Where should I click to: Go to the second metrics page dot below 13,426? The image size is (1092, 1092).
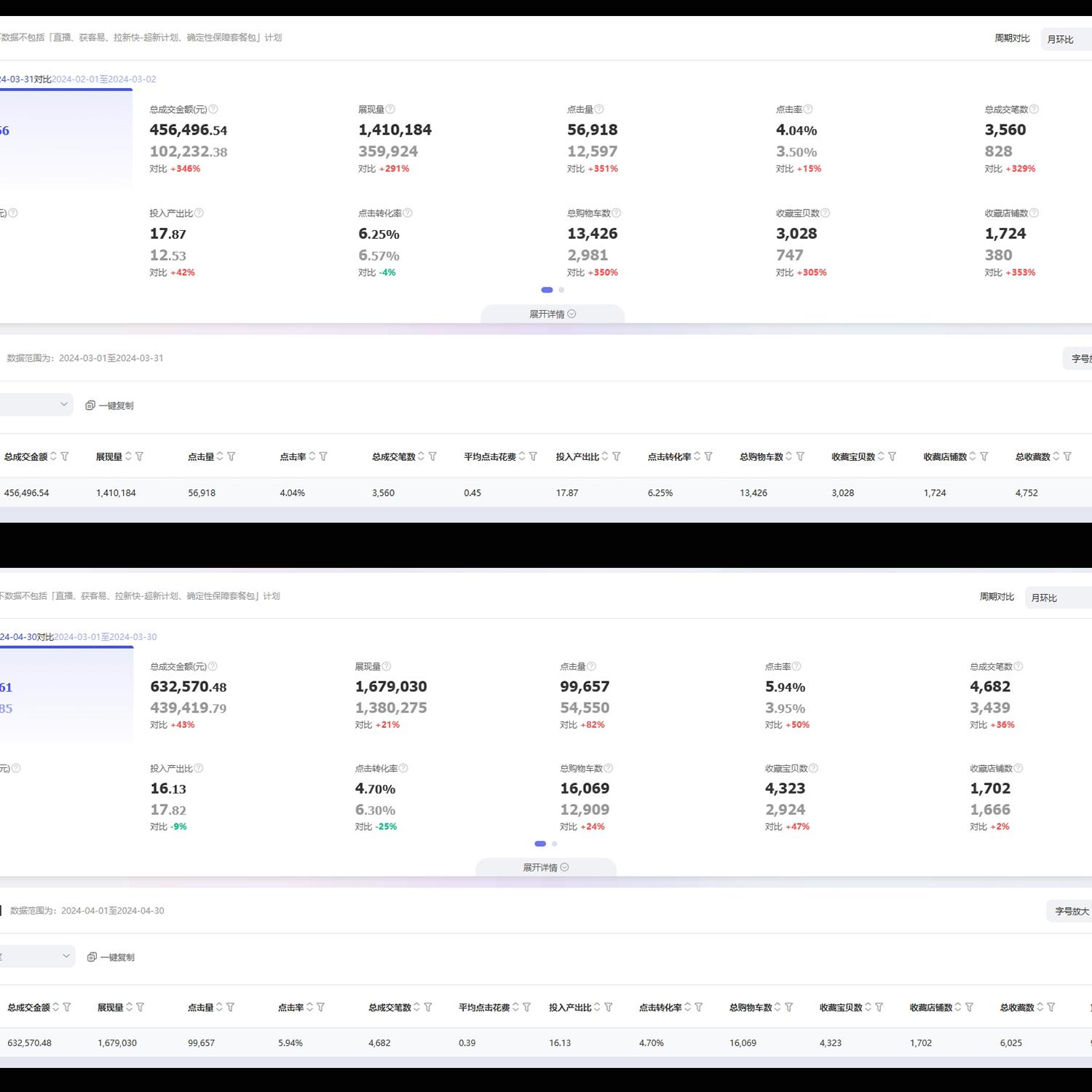(561, 290)
